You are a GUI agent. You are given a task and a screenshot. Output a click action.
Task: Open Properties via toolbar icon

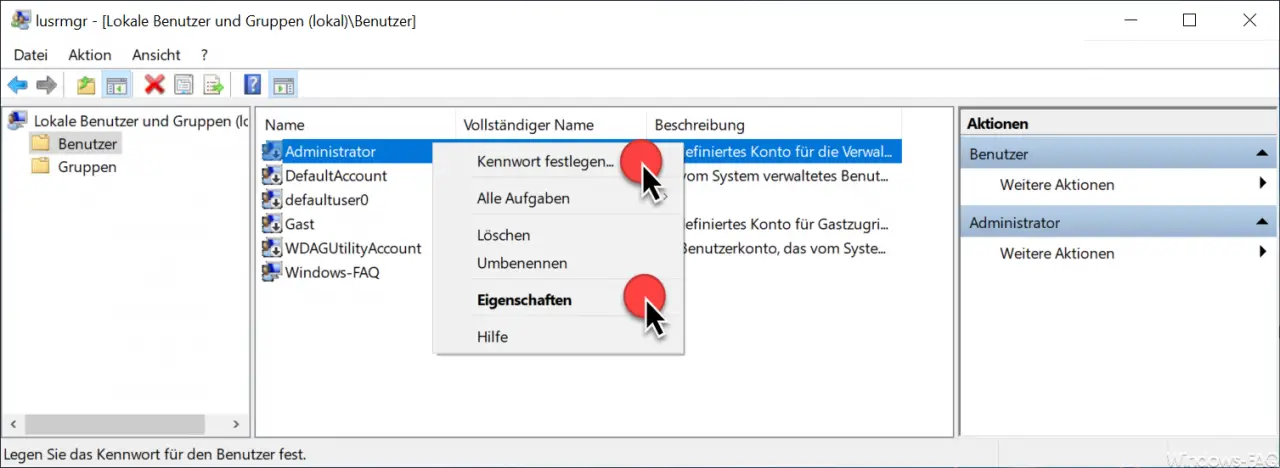point(184,85)
